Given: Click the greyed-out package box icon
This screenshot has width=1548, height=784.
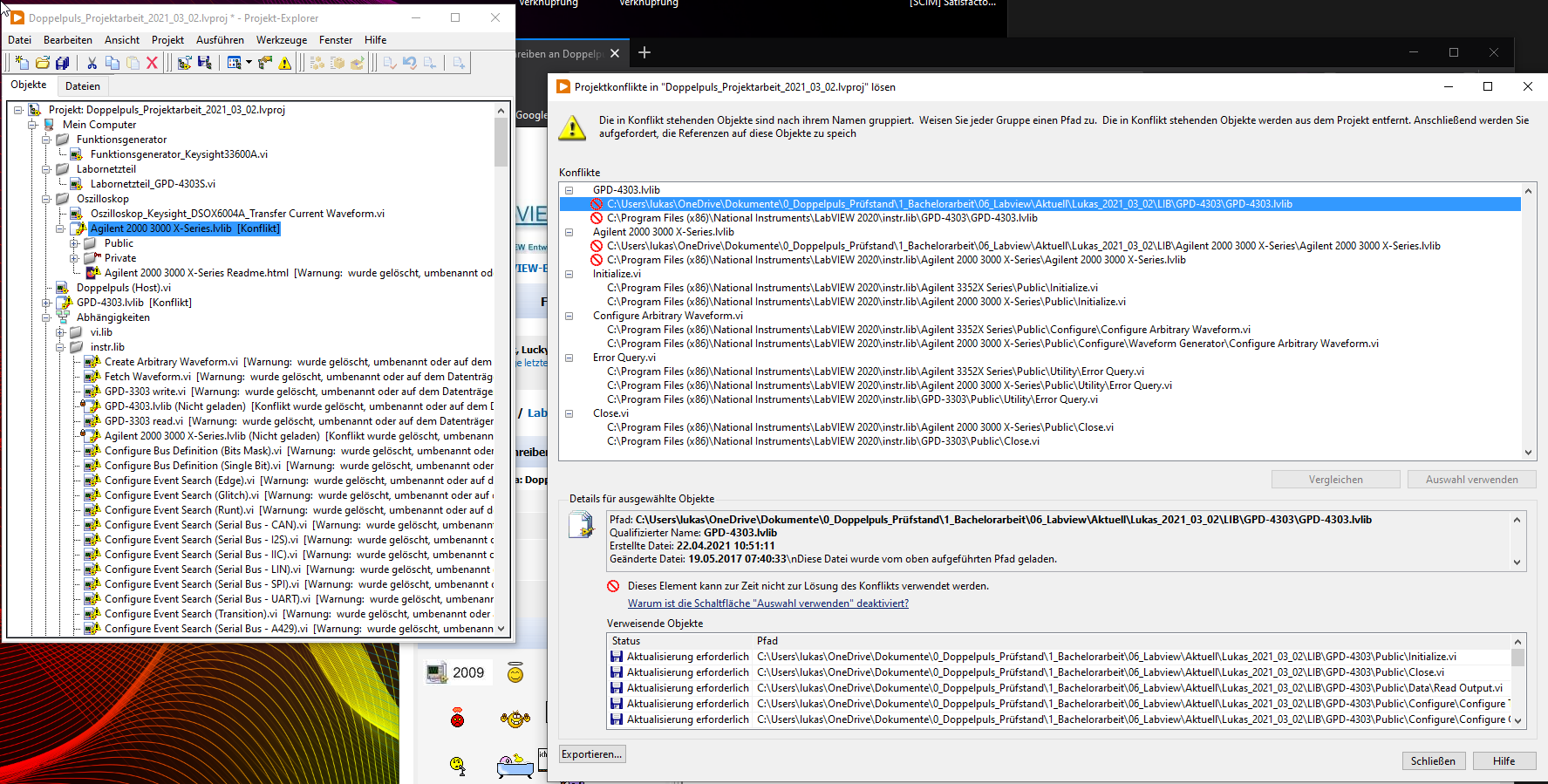Looking at the screenshot, I should (x=338, y=63).
